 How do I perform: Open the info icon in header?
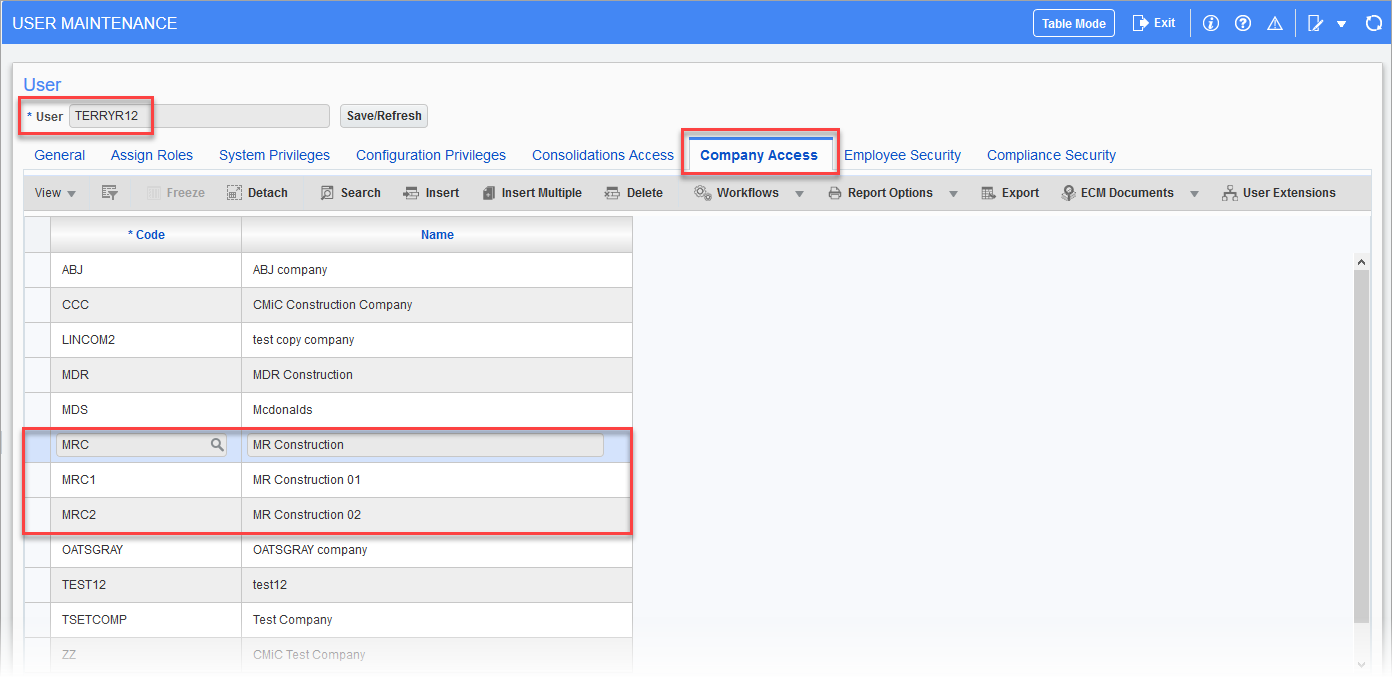[x=1211, y=23]
